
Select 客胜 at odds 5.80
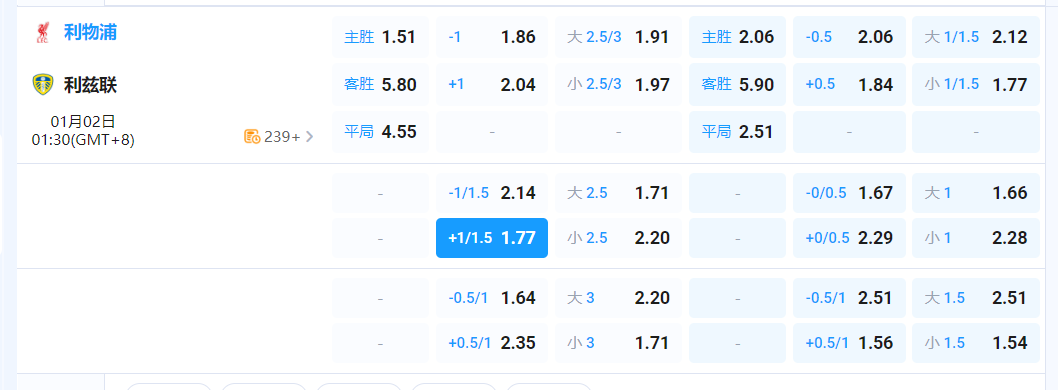point(380,84)
